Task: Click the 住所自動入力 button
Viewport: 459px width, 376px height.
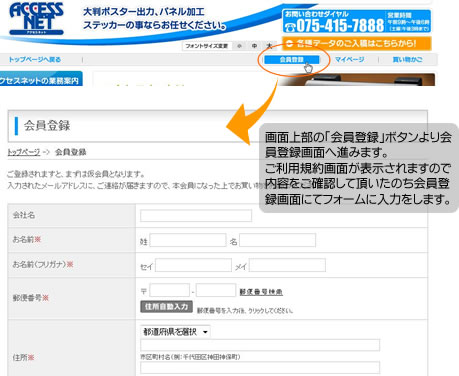Action: [166, 306]
